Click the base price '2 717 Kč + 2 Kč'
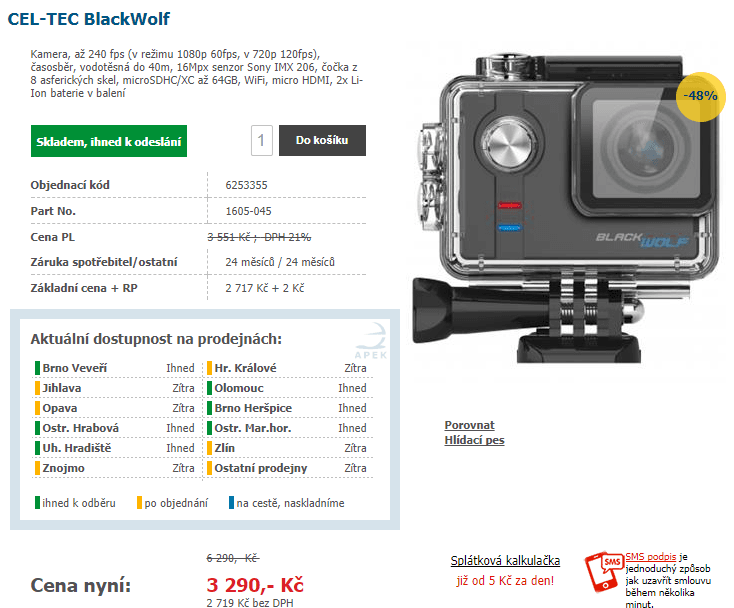 [x=264, y=288]
